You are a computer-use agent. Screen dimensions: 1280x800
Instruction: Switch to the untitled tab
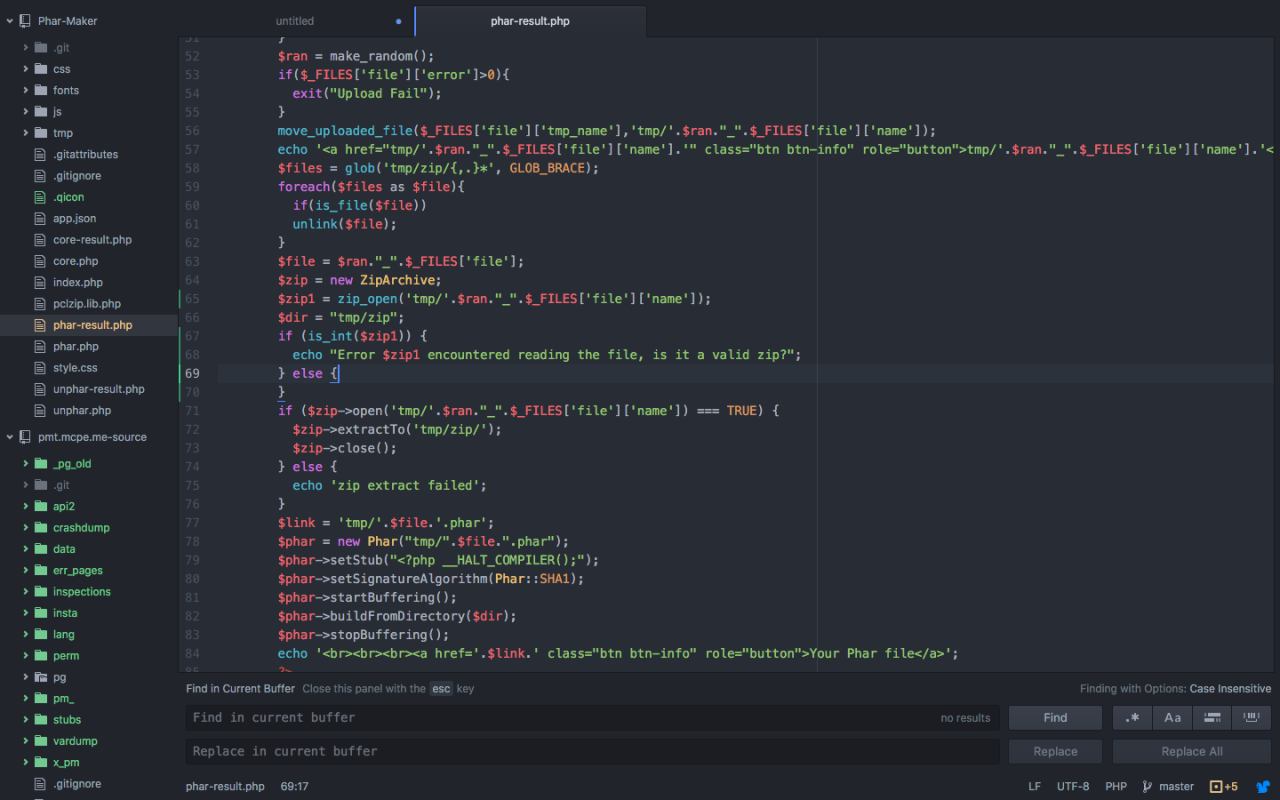(x=295, y=20)
